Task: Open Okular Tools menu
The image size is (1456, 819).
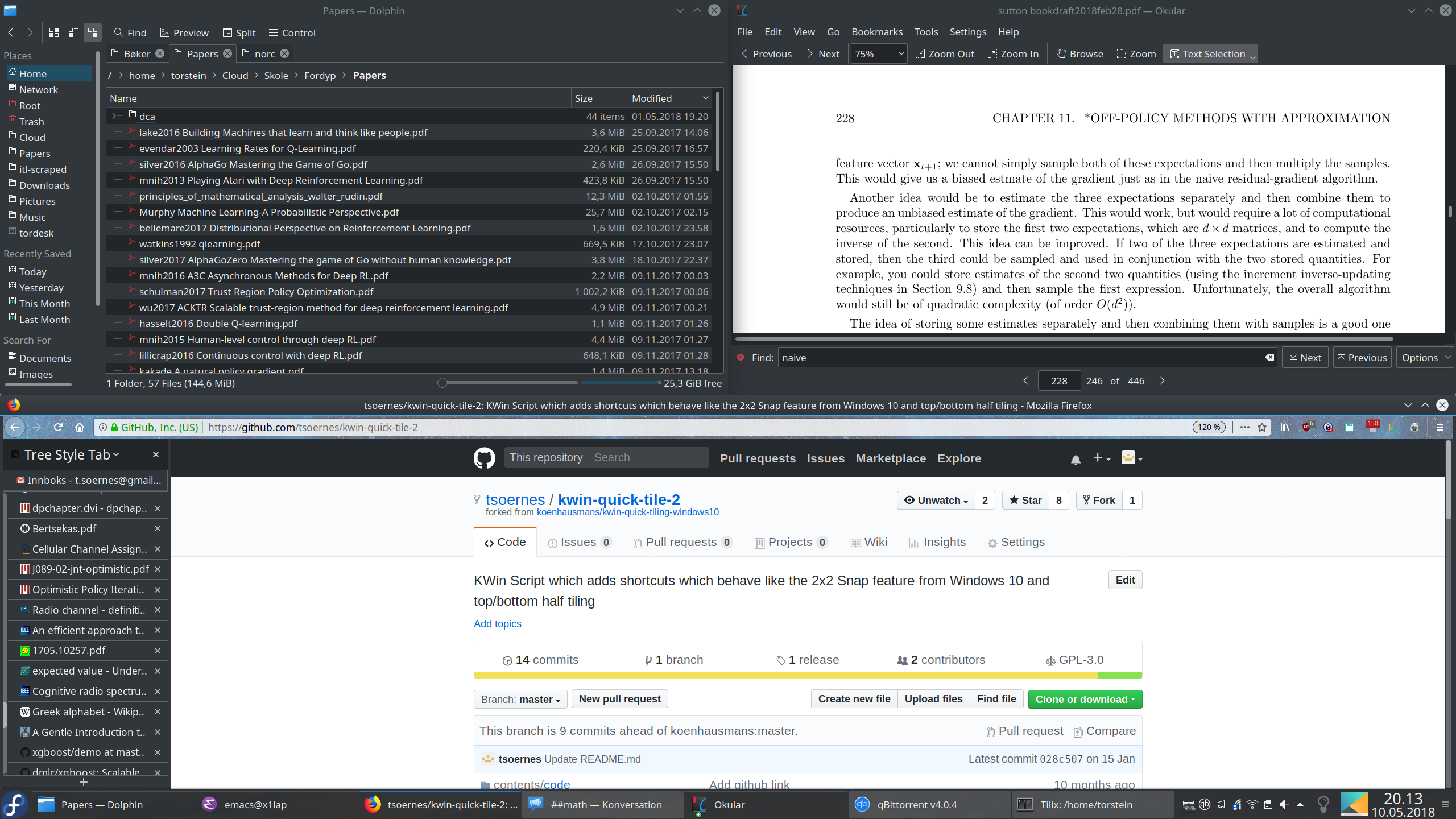Action: [926, 31]
